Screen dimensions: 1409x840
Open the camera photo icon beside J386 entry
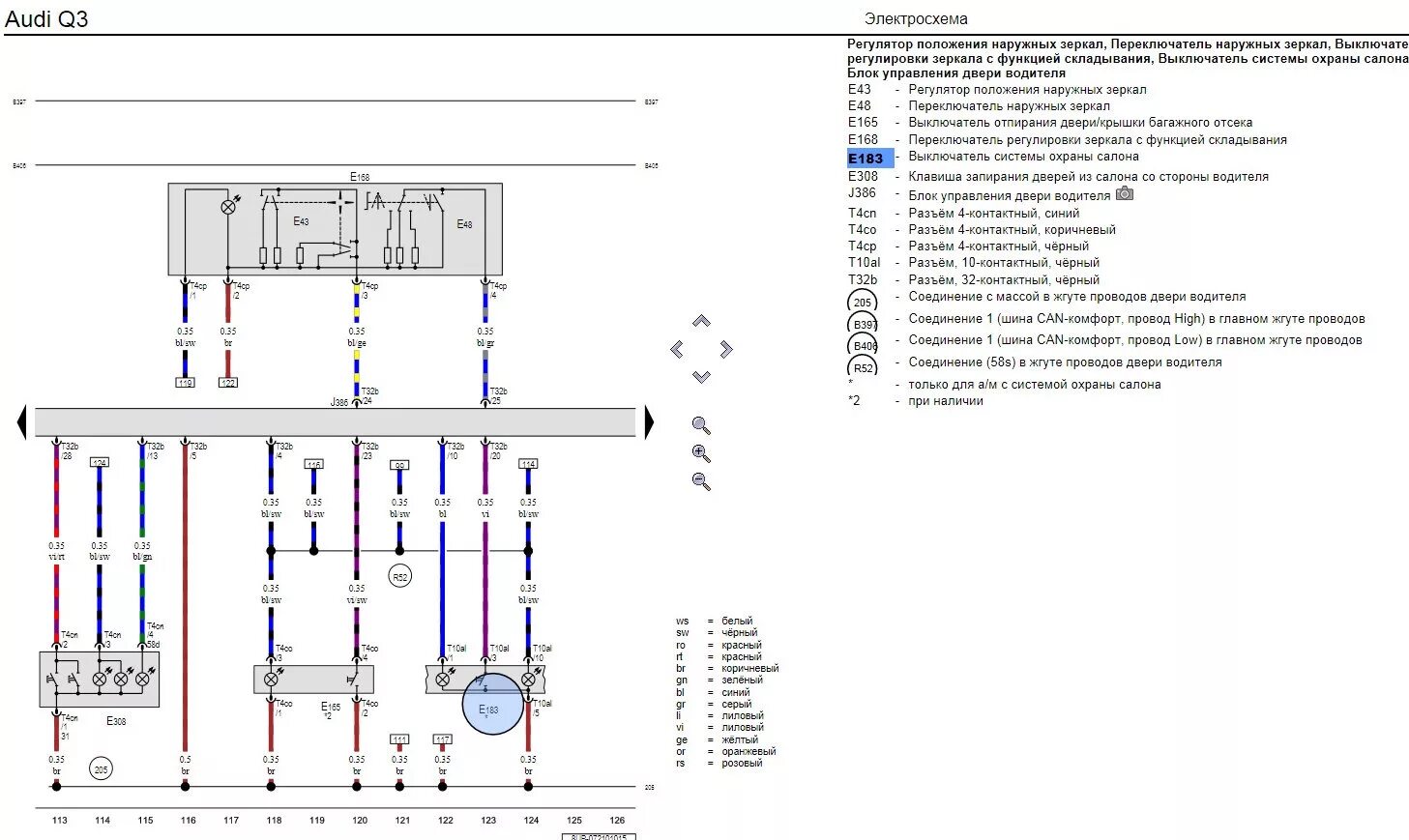[x=1124, y=193]
